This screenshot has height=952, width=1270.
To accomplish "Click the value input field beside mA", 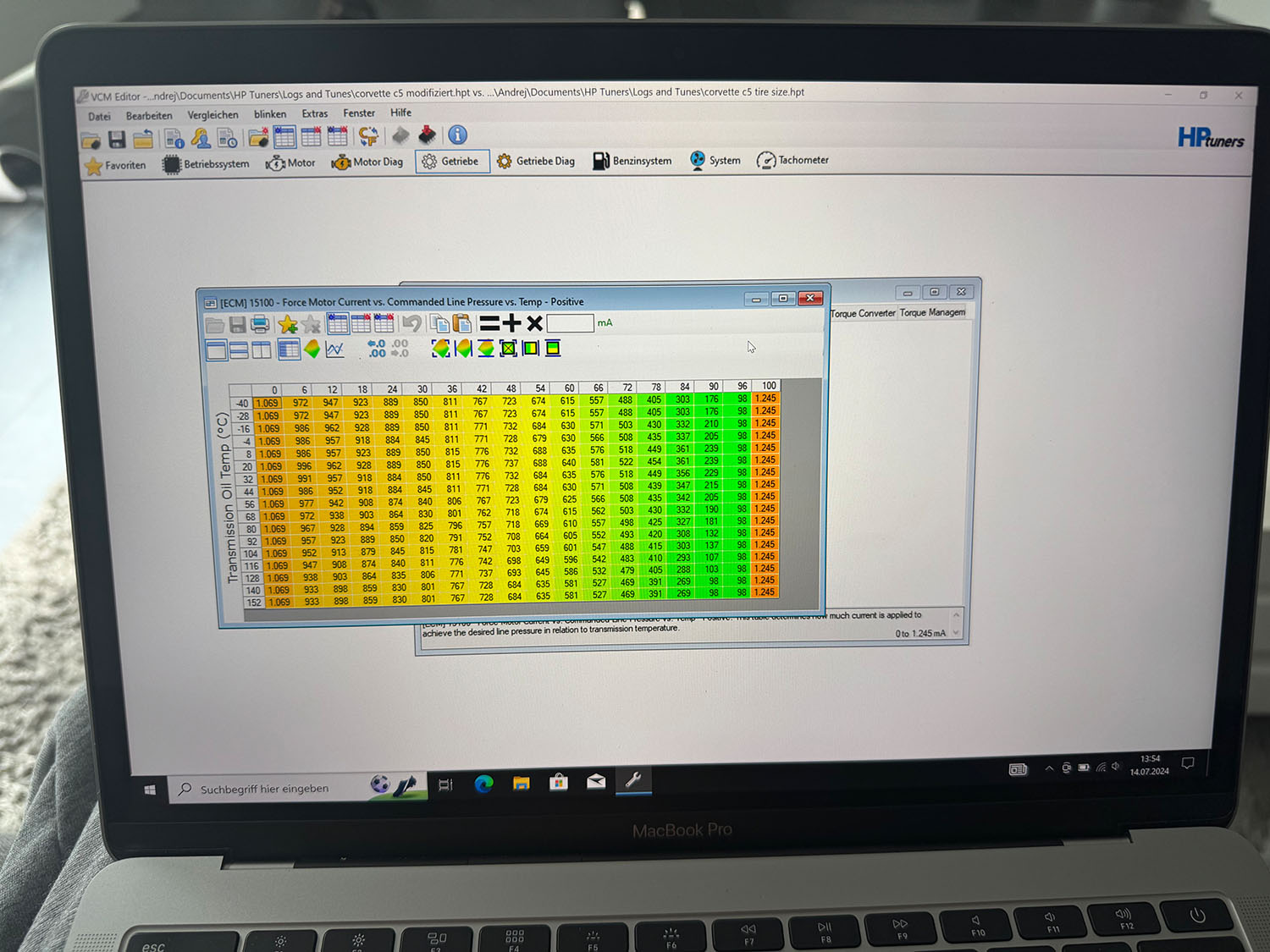I will point(570,323).
